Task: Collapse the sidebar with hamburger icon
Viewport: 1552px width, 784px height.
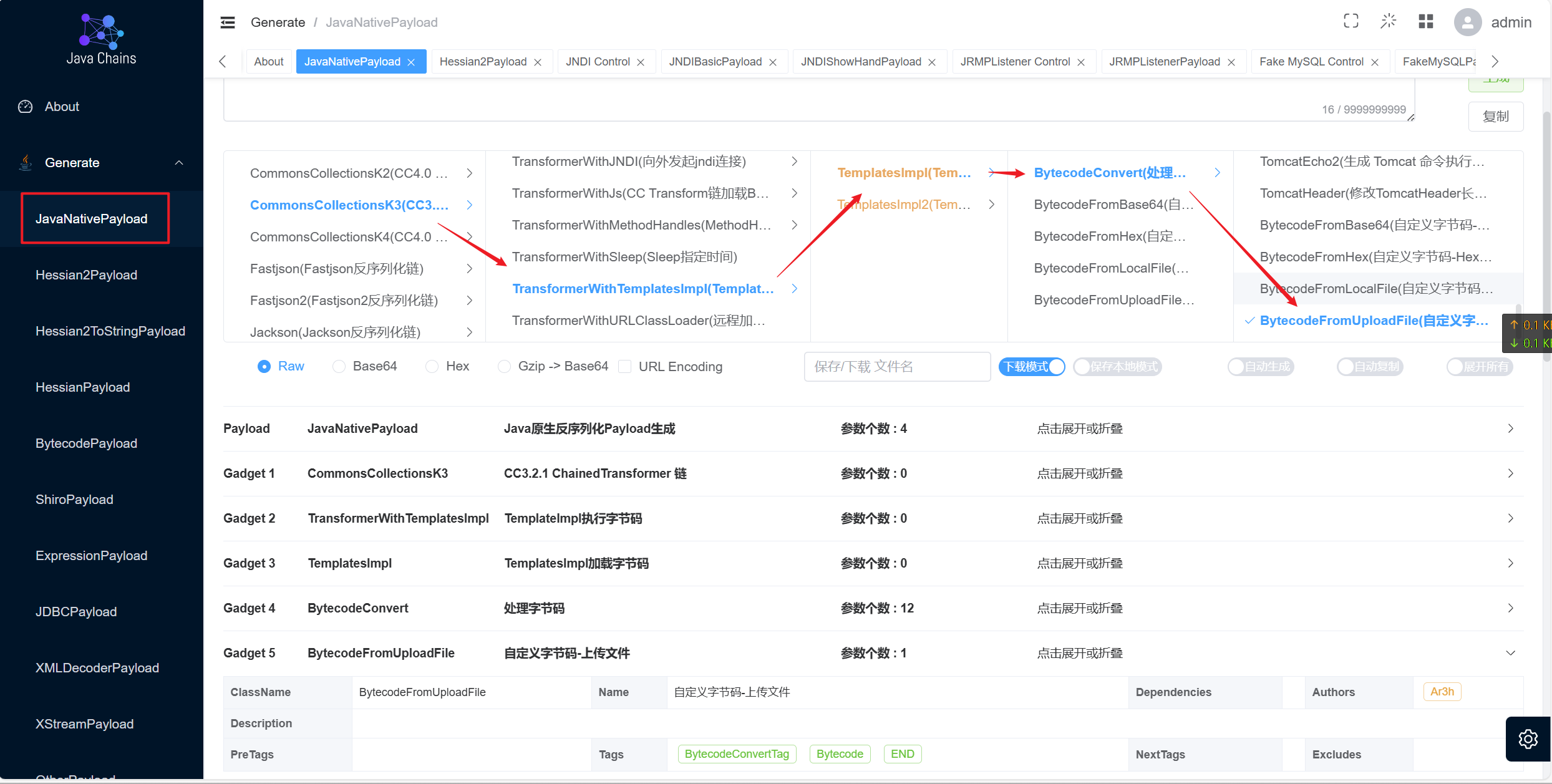Action: (x=228, y=22)
